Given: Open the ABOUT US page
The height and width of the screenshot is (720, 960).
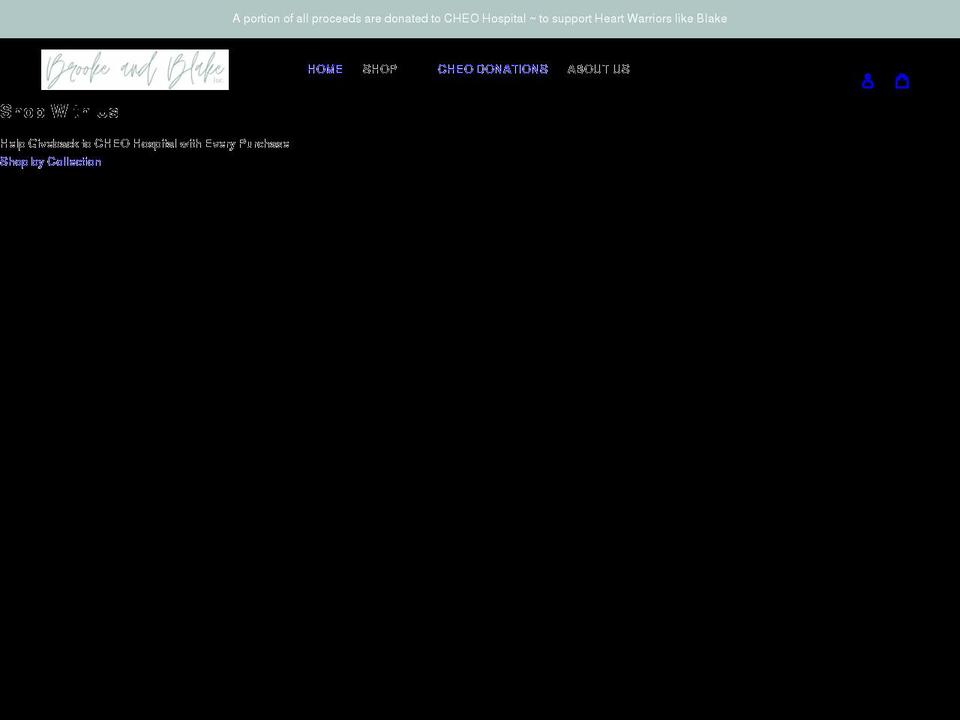Looking at the screenshot, I should (598, 69).
